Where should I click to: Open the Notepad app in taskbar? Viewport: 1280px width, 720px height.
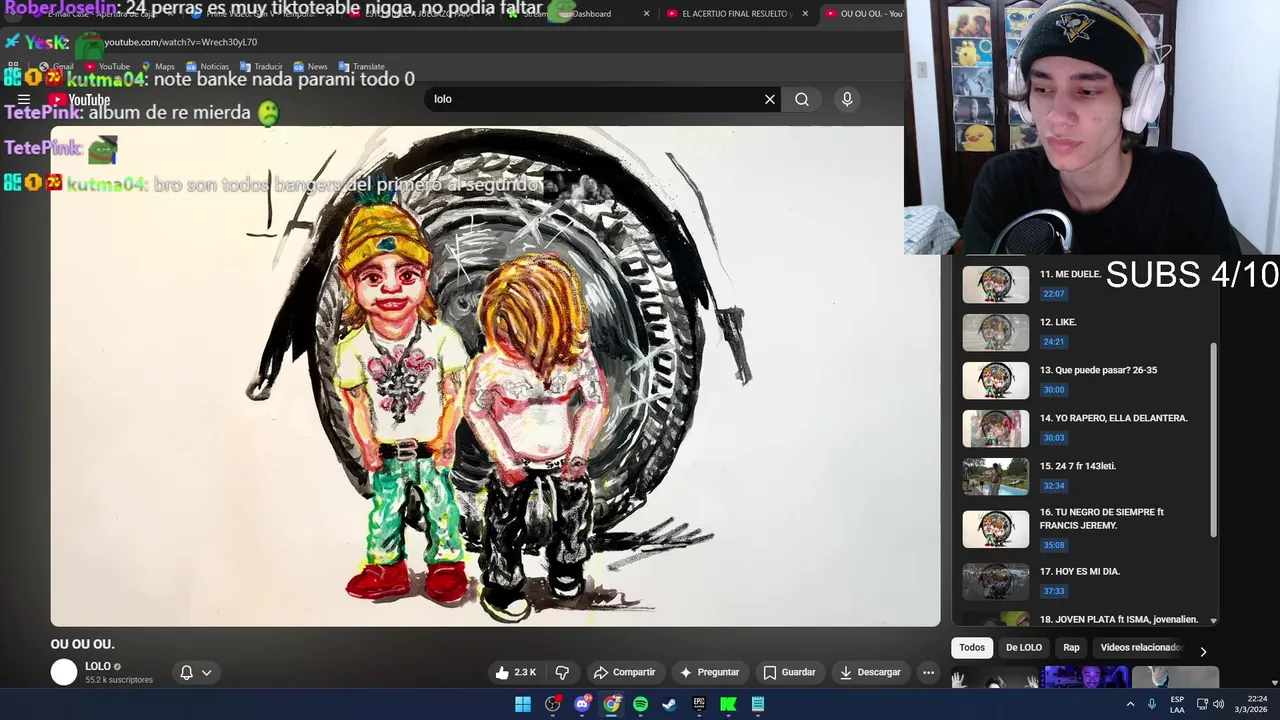(758, 704)
